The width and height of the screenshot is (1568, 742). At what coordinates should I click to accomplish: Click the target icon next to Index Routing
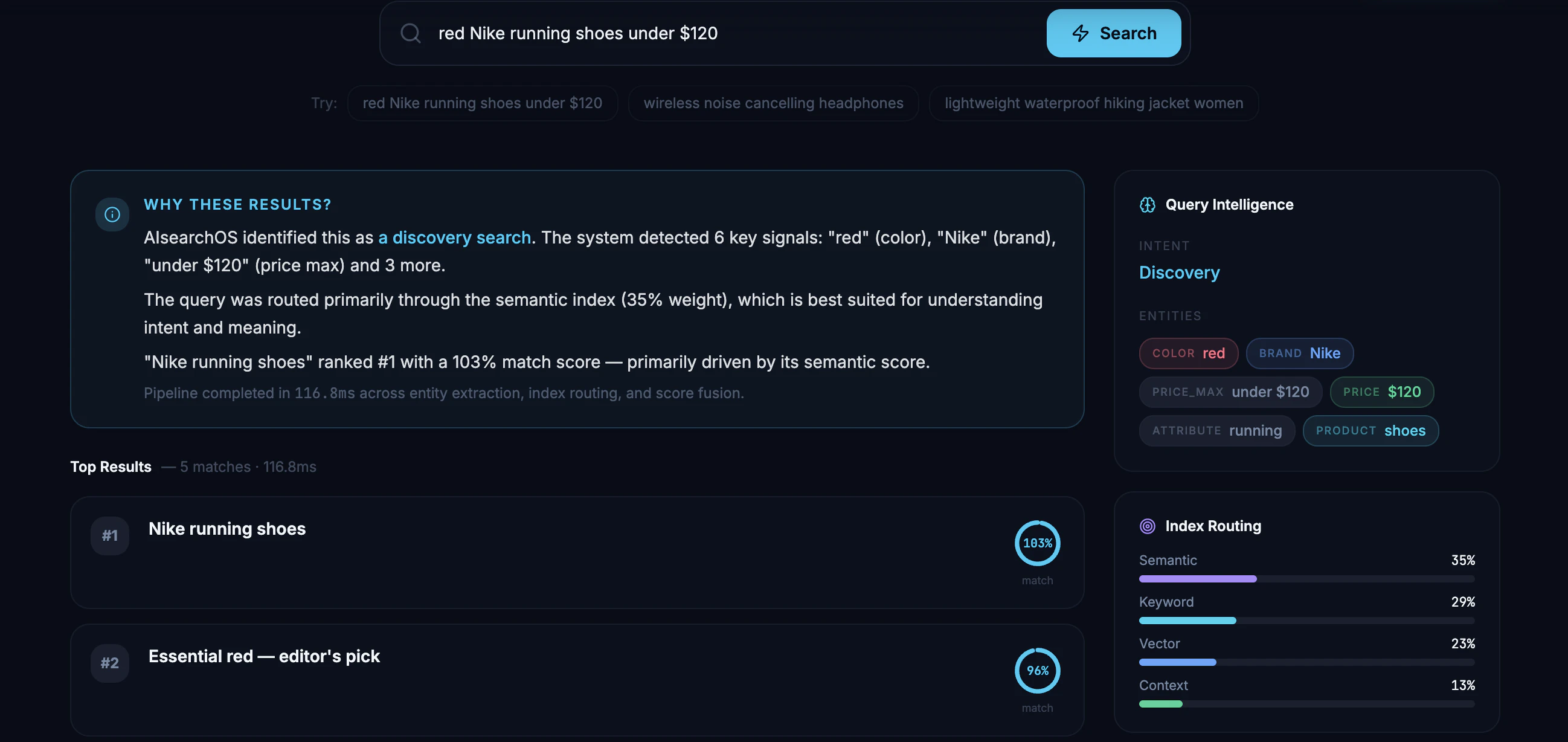pyautogui.click(x=1147, y=526)
